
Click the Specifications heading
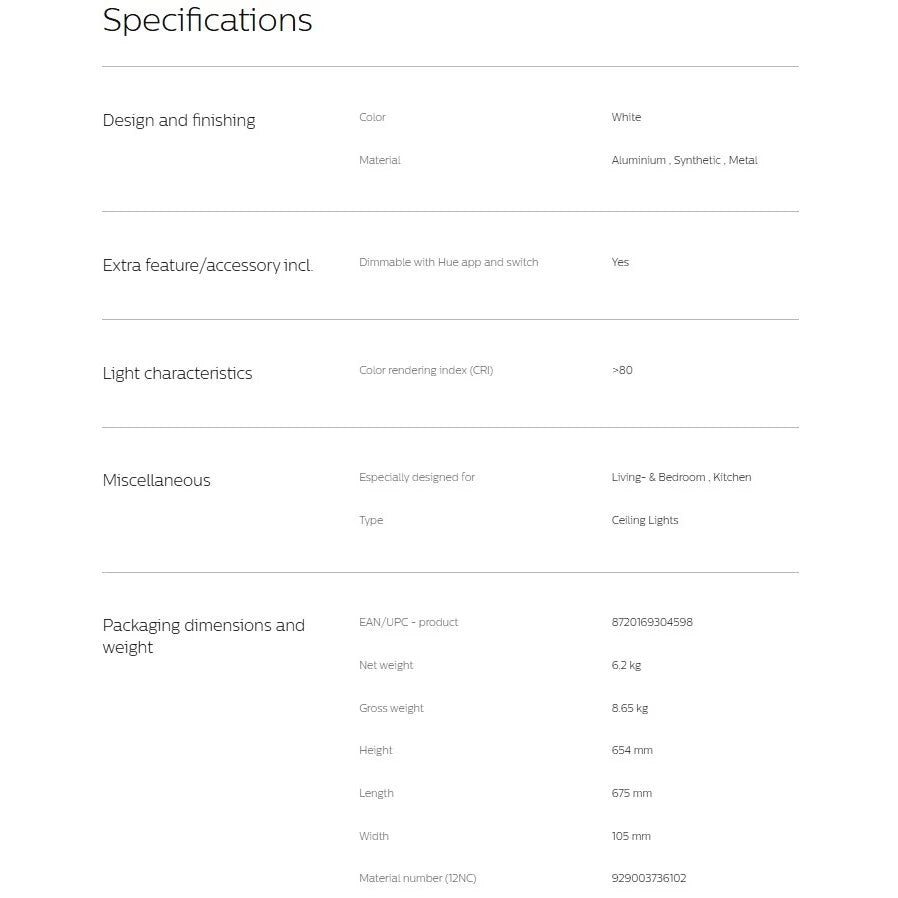pos(207,21)
